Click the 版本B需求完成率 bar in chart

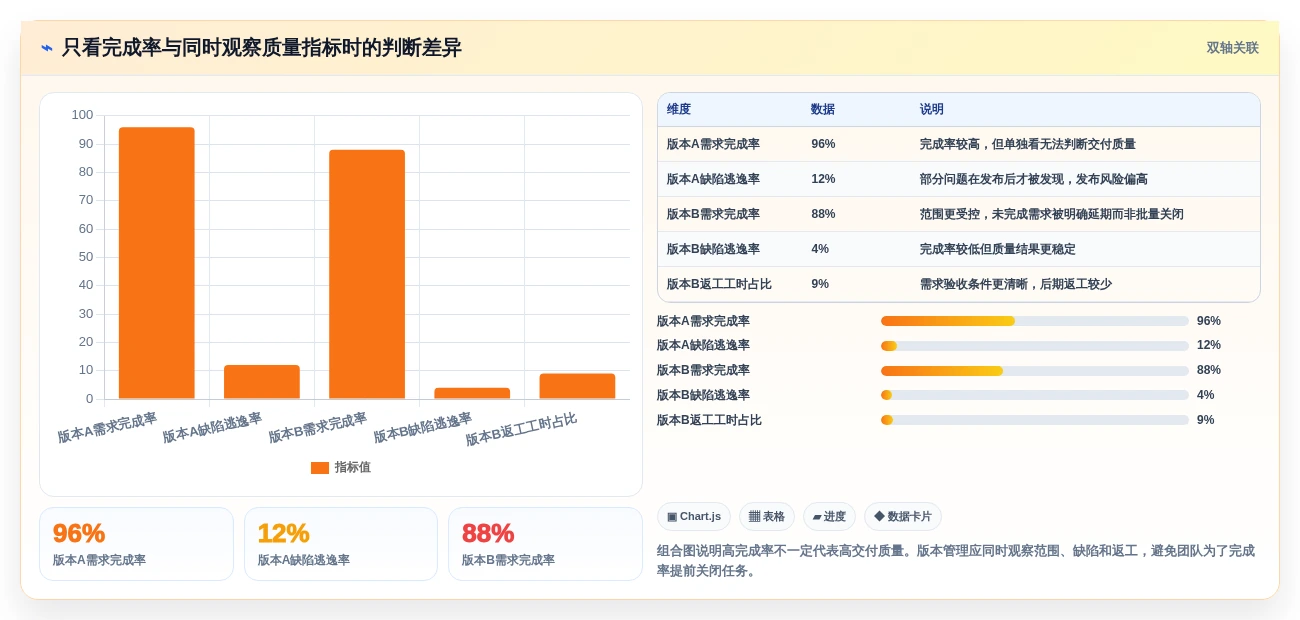point(367,275)
